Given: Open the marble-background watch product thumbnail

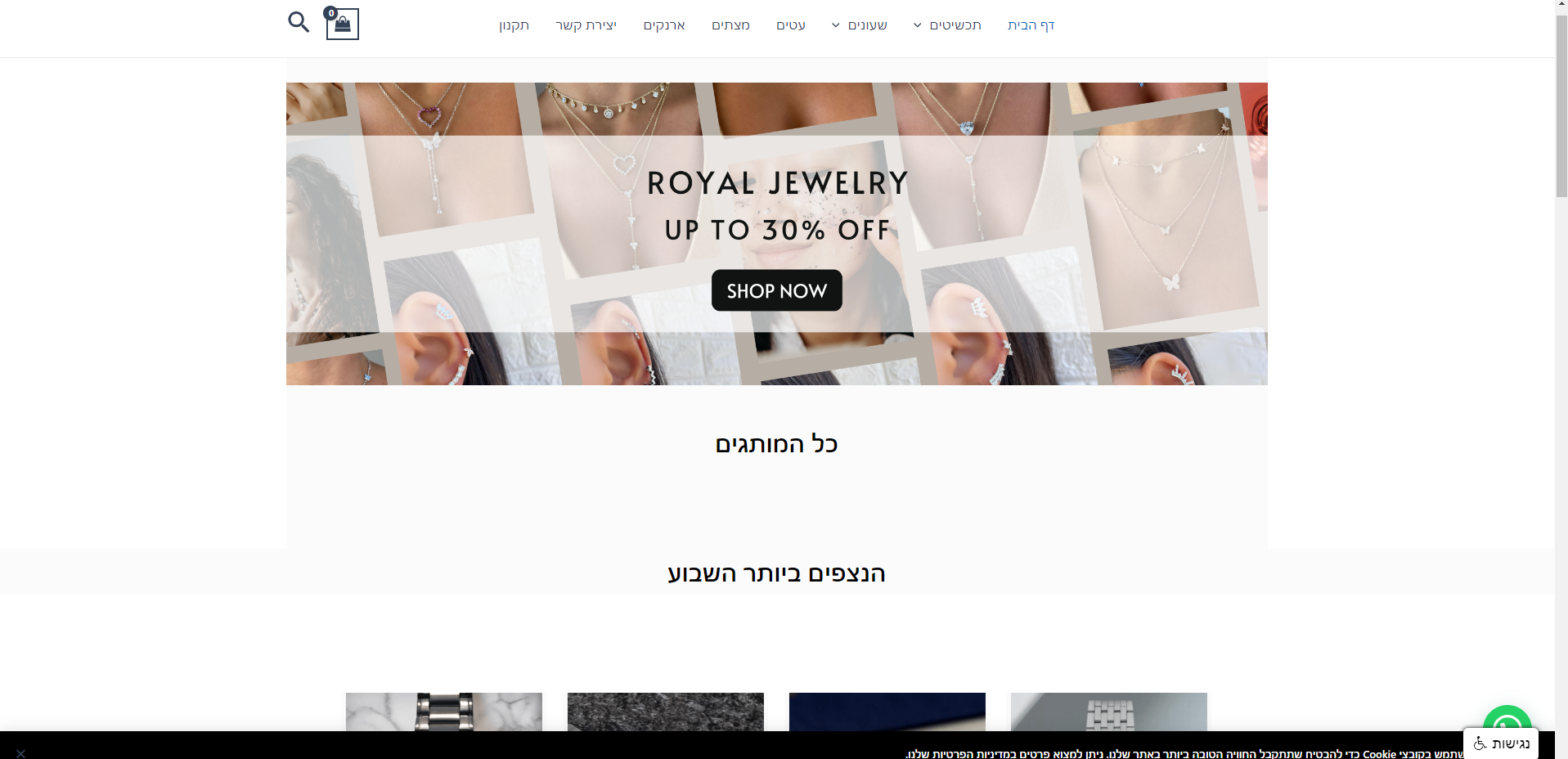Looking at the screenshot, I should 444,712.
